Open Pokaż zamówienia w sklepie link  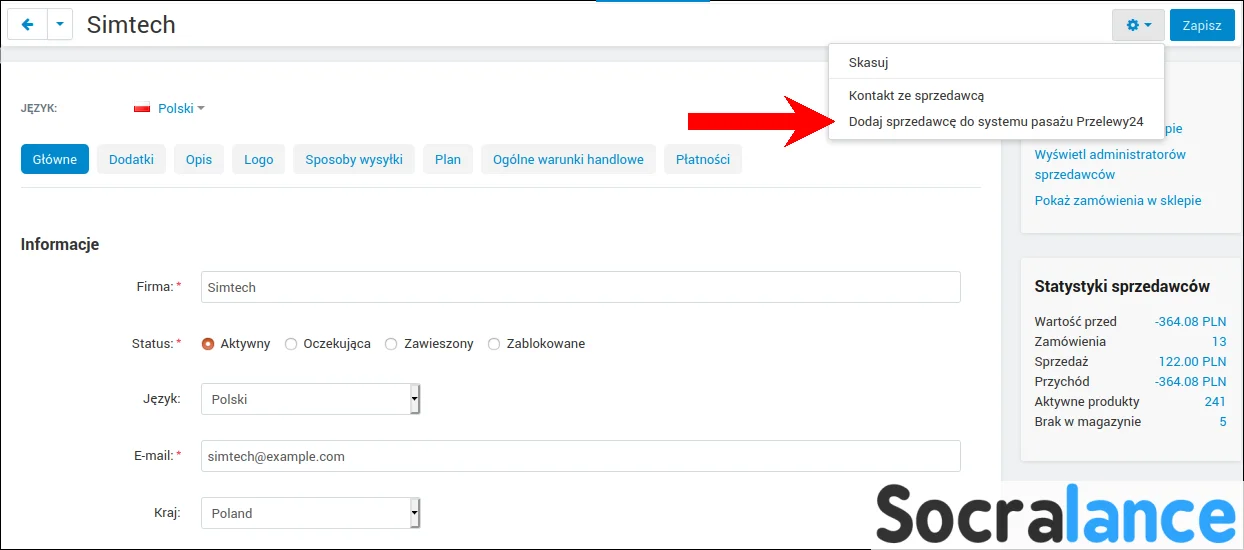[1118, 200]
